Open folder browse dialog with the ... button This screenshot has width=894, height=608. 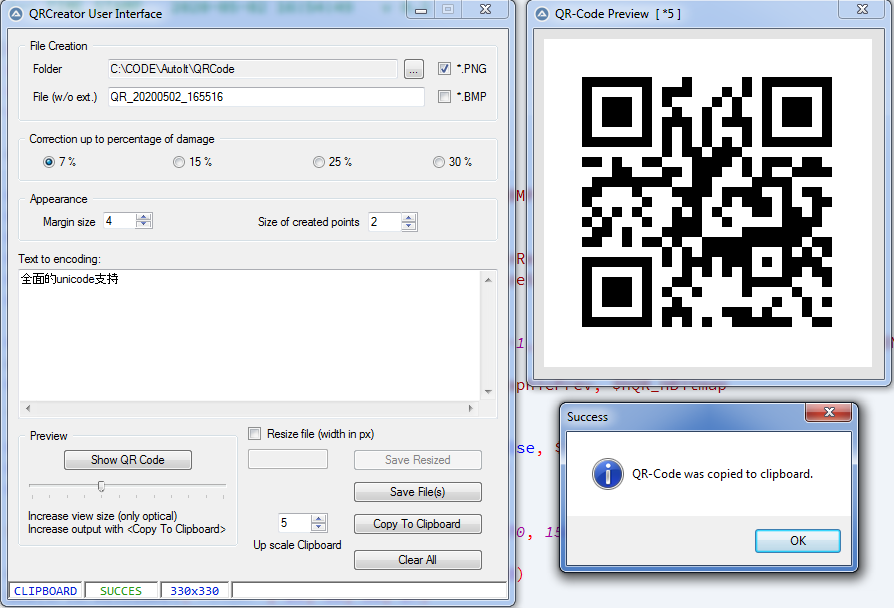pos(414,69)
